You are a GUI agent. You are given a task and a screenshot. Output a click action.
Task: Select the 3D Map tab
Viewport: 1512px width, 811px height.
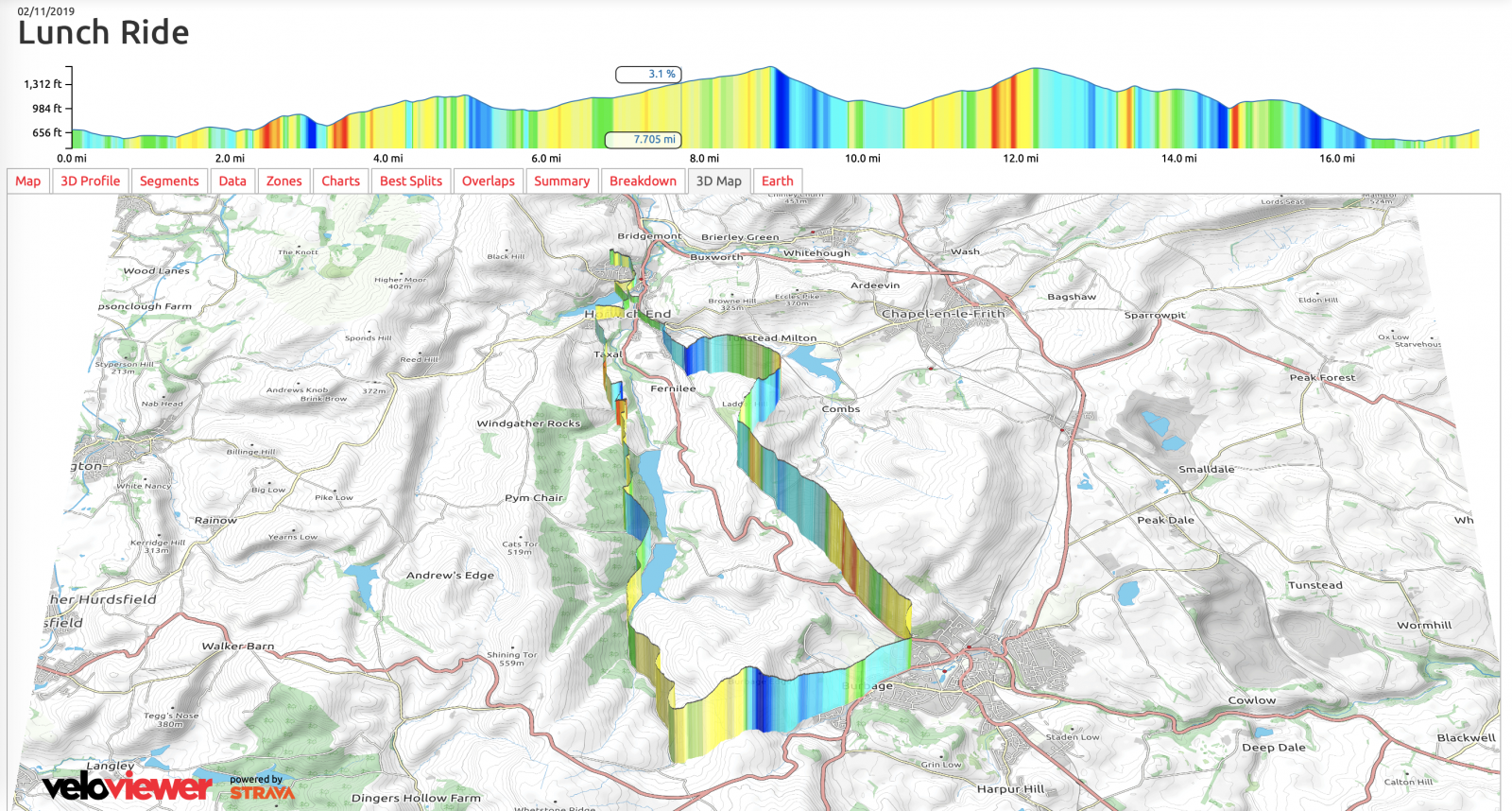719,181
